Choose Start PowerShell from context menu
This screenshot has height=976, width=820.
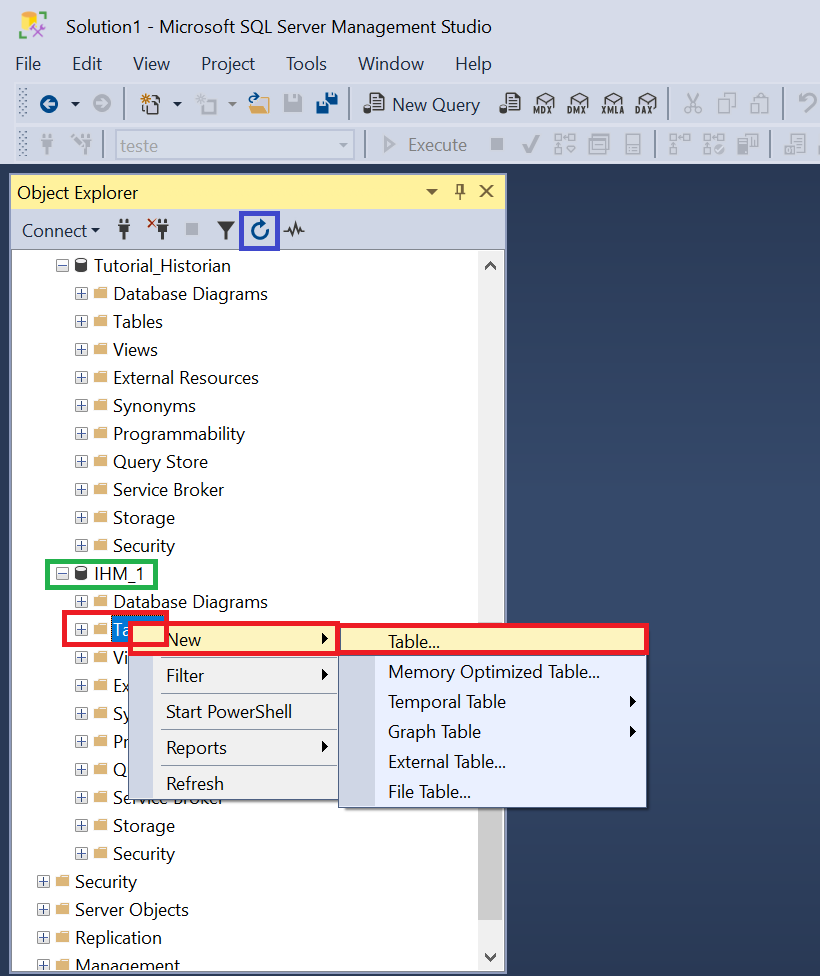(234, 711)
